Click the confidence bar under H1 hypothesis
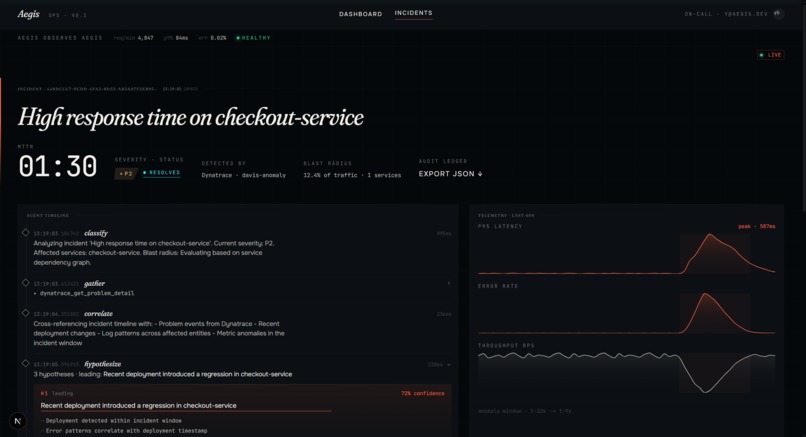 186,411
